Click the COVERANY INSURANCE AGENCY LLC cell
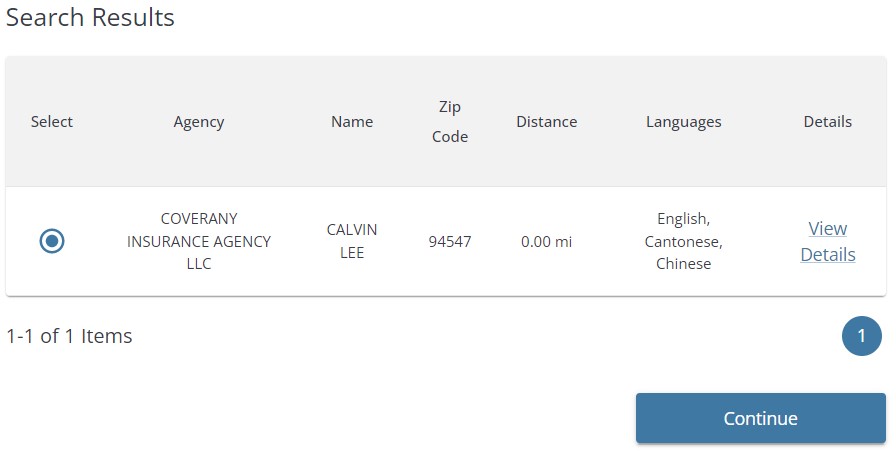Screen dimensions: 896x452 (199, 241)
